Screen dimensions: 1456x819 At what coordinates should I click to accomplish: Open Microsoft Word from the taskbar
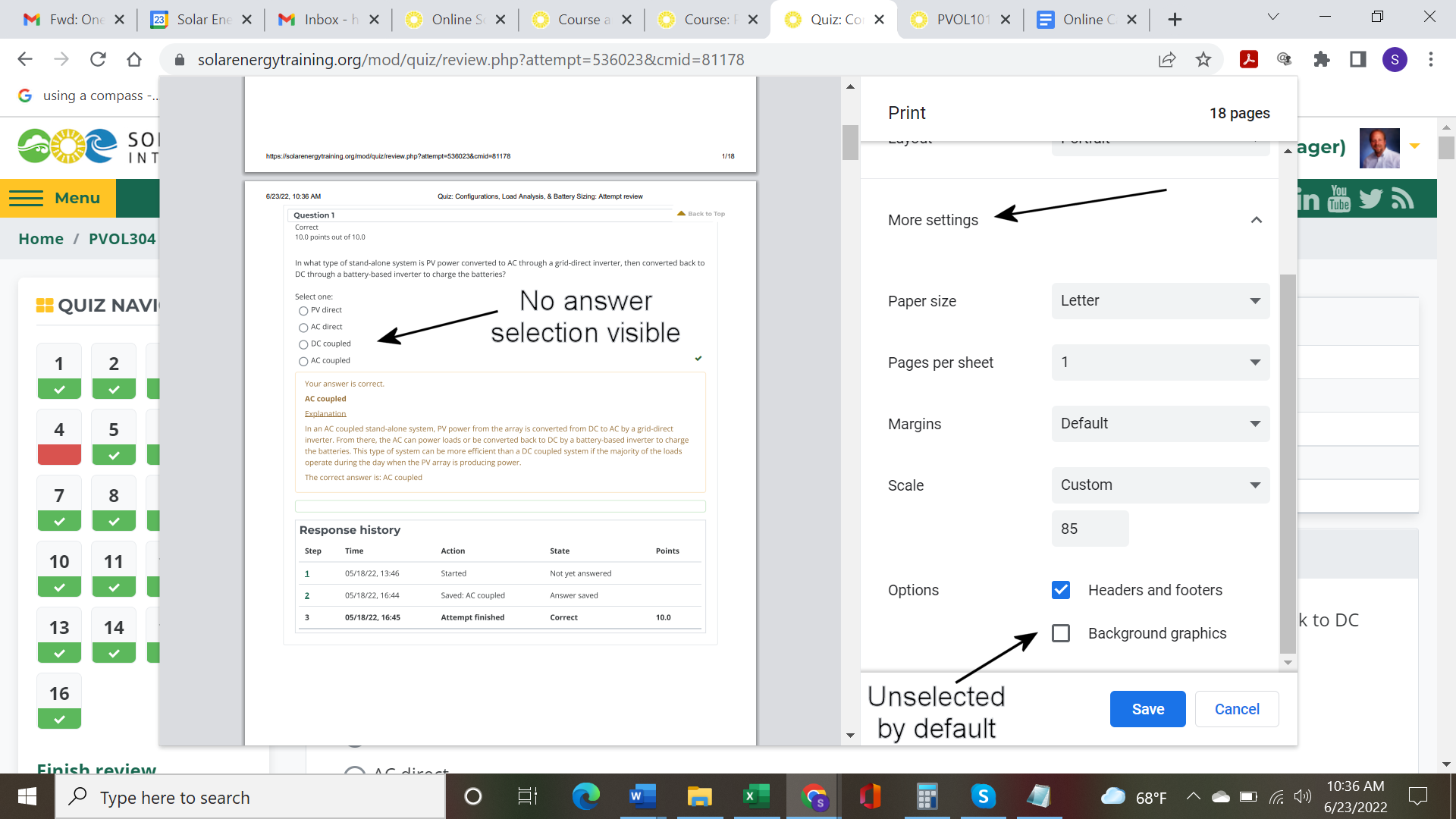coord(642,796)
